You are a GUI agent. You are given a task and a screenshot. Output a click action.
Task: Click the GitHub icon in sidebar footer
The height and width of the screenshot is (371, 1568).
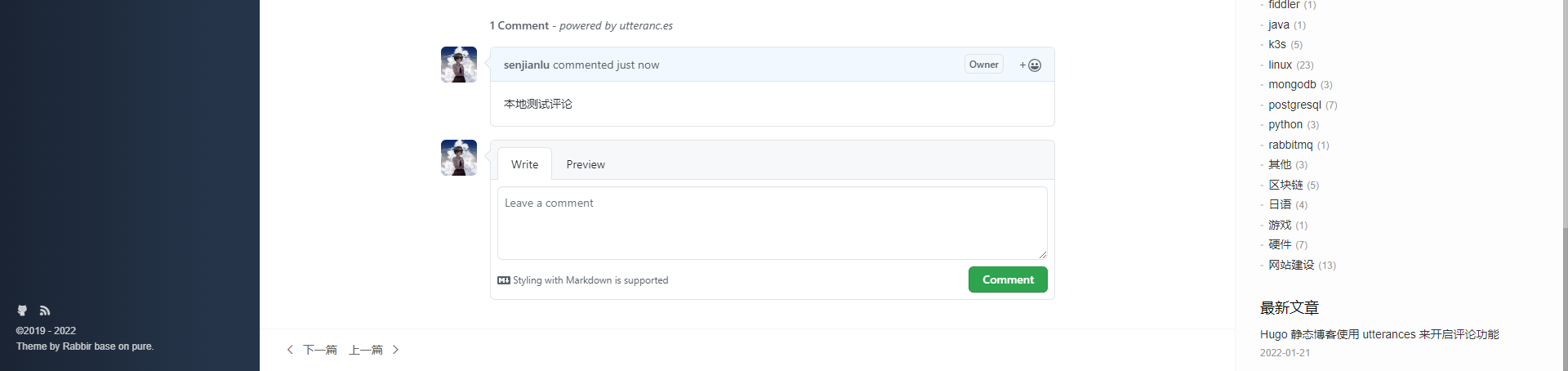click(x=22, y=311)
